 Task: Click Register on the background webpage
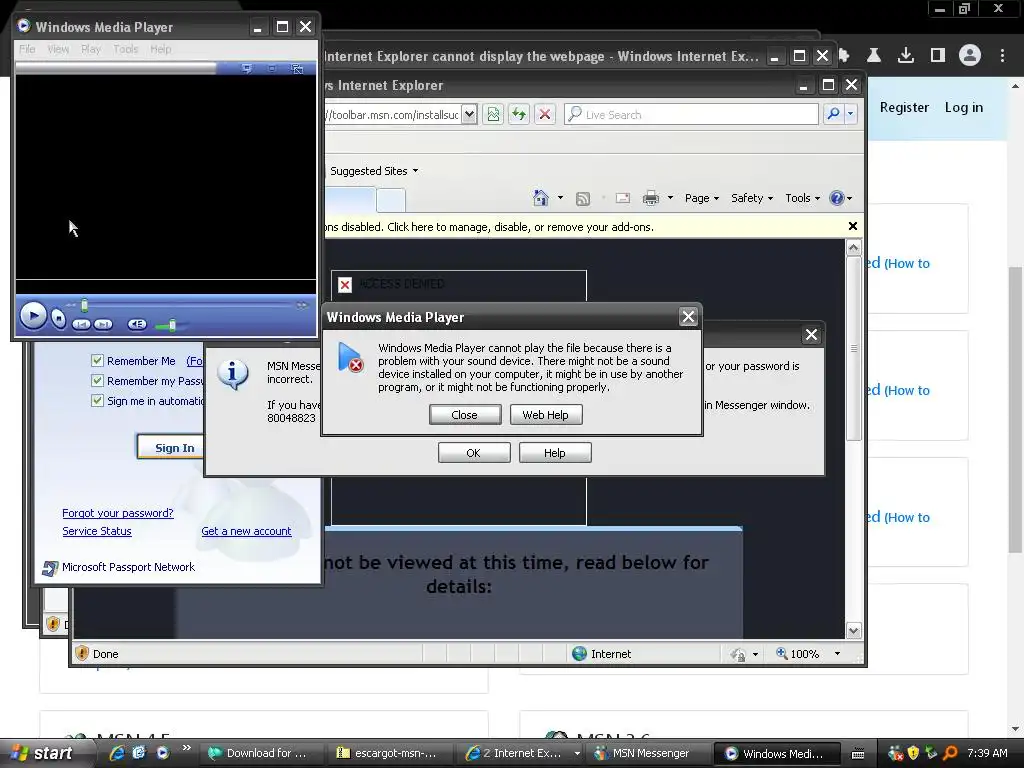904,107
